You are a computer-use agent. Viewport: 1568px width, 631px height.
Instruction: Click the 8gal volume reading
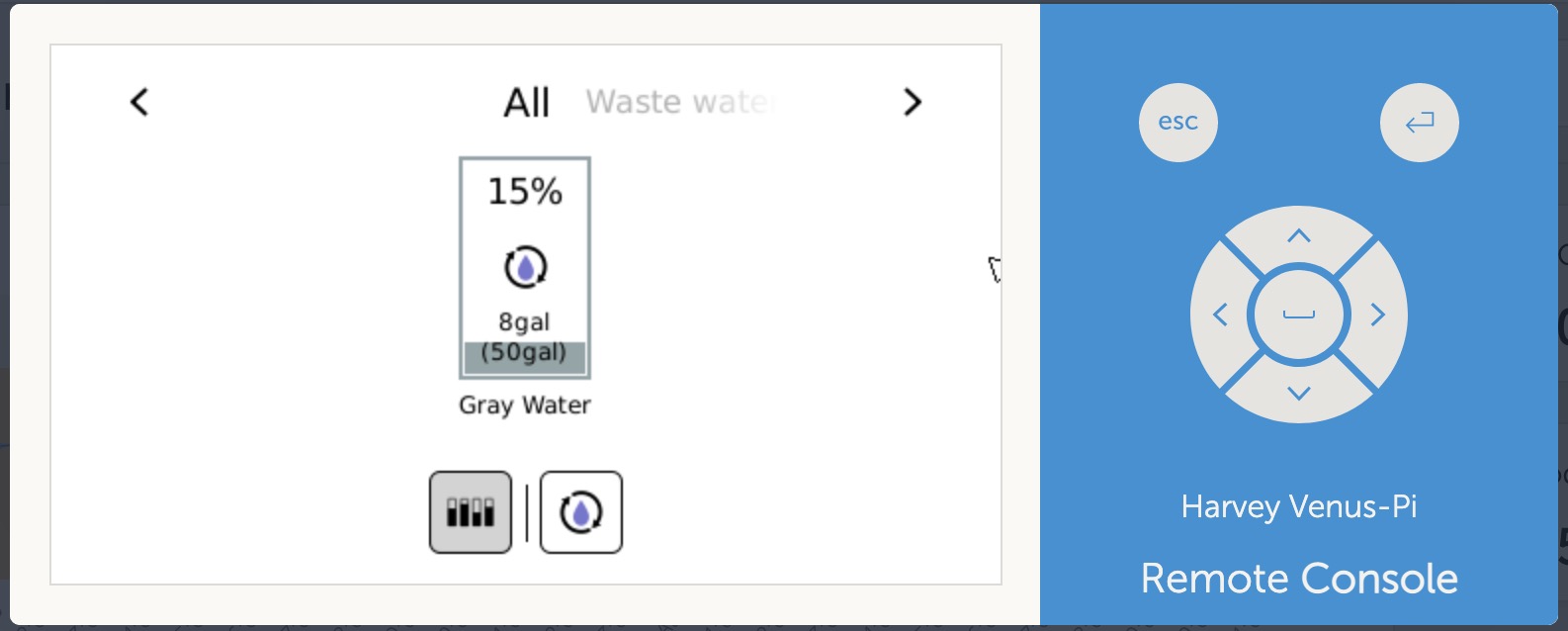(524, 322)
